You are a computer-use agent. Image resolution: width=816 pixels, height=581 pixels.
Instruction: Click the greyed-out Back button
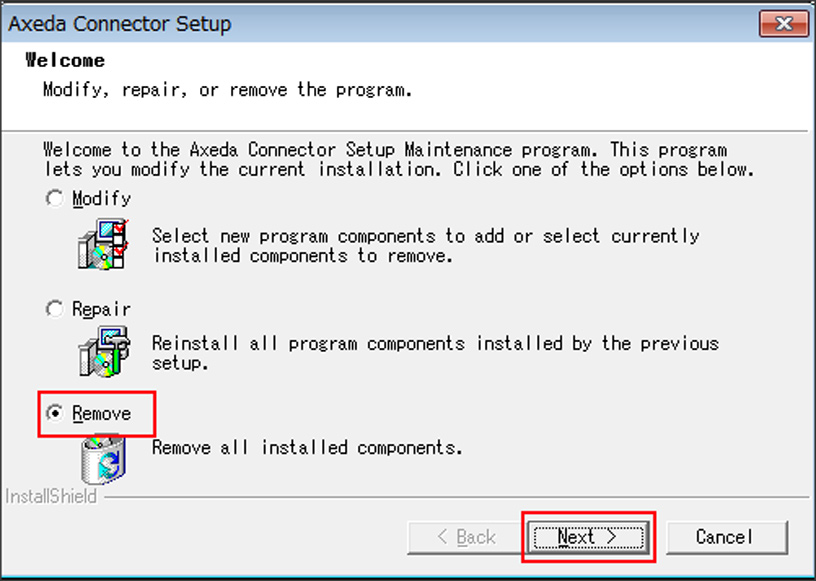click(x=467, y=537)
